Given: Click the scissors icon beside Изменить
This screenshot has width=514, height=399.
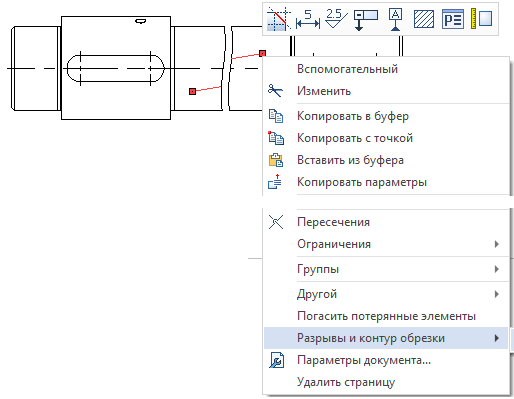Looking at the screenshot, I should click(275, 91).
